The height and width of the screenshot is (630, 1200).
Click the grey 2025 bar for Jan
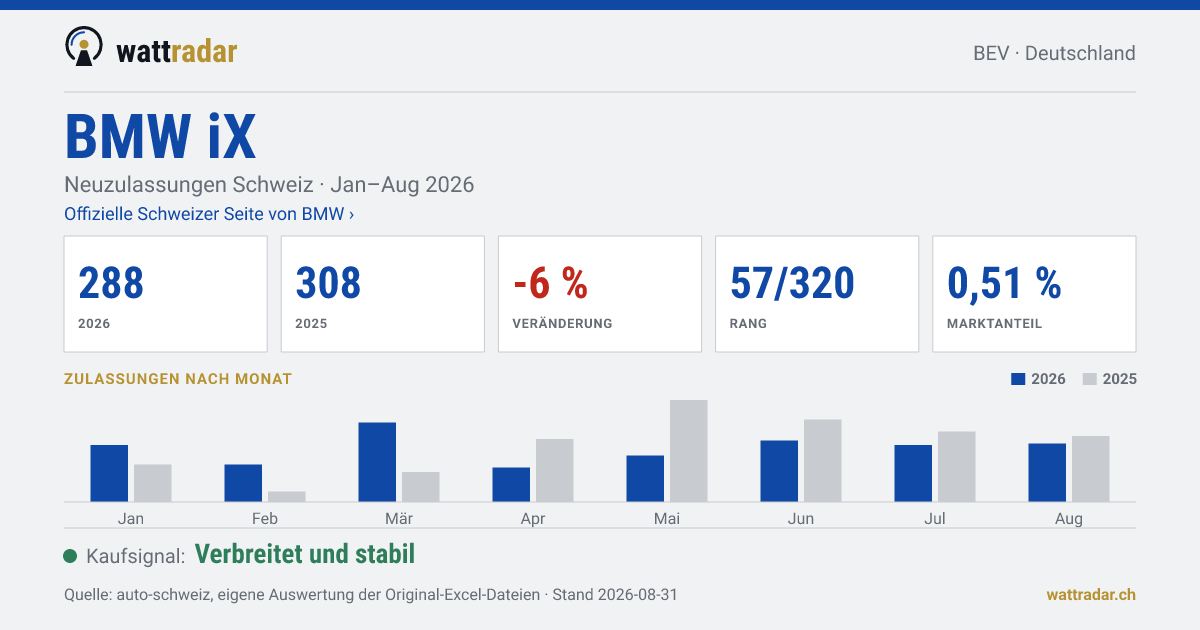click(x=153, y=483)
